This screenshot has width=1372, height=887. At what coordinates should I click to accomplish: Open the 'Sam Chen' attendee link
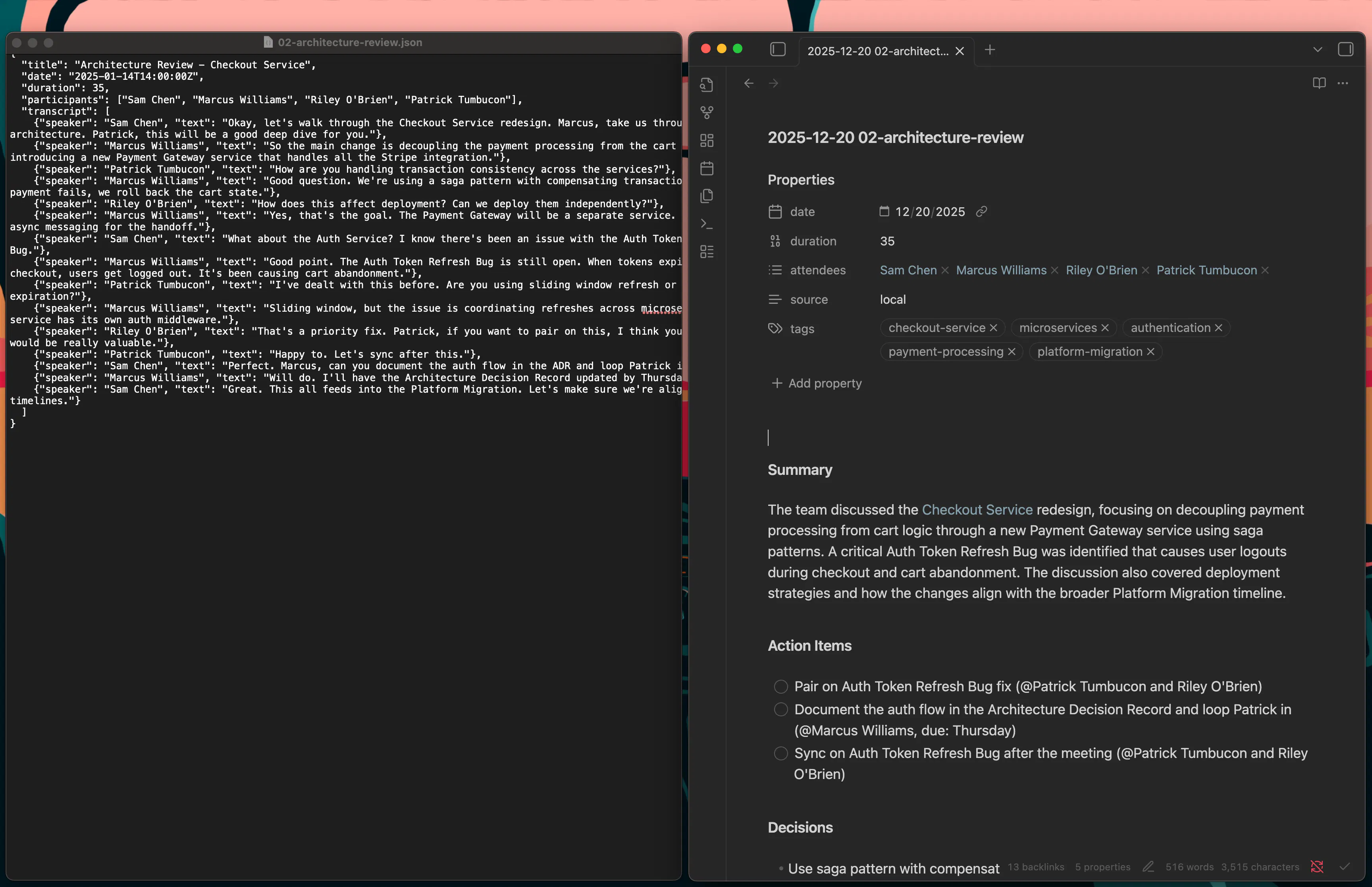pyautogui.click(x=908, y=270)
